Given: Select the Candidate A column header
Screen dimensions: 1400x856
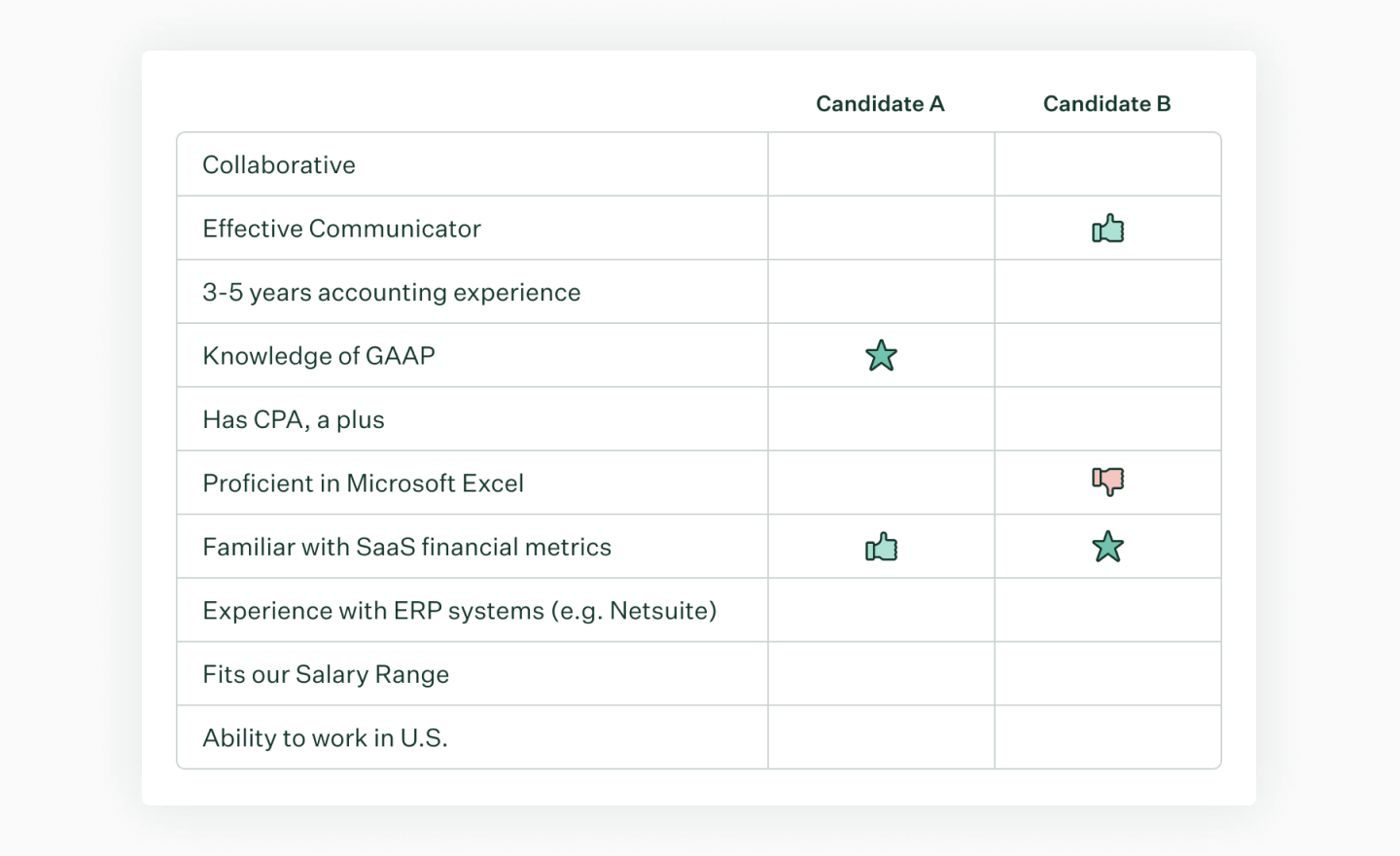Looking at the screenshot, I should (x=880, y=104).
